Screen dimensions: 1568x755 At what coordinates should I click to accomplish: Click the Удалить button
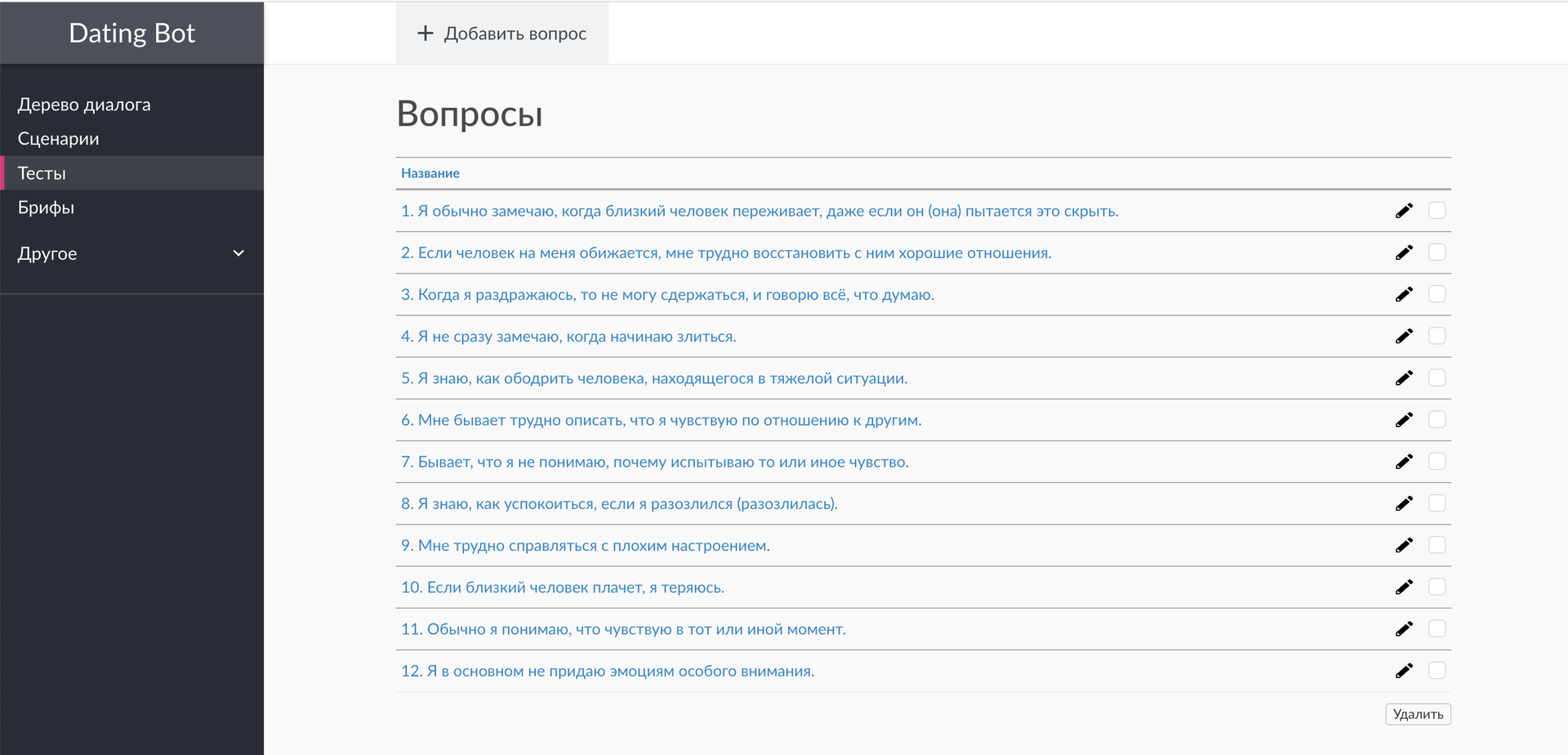[x=1418, y=714]
